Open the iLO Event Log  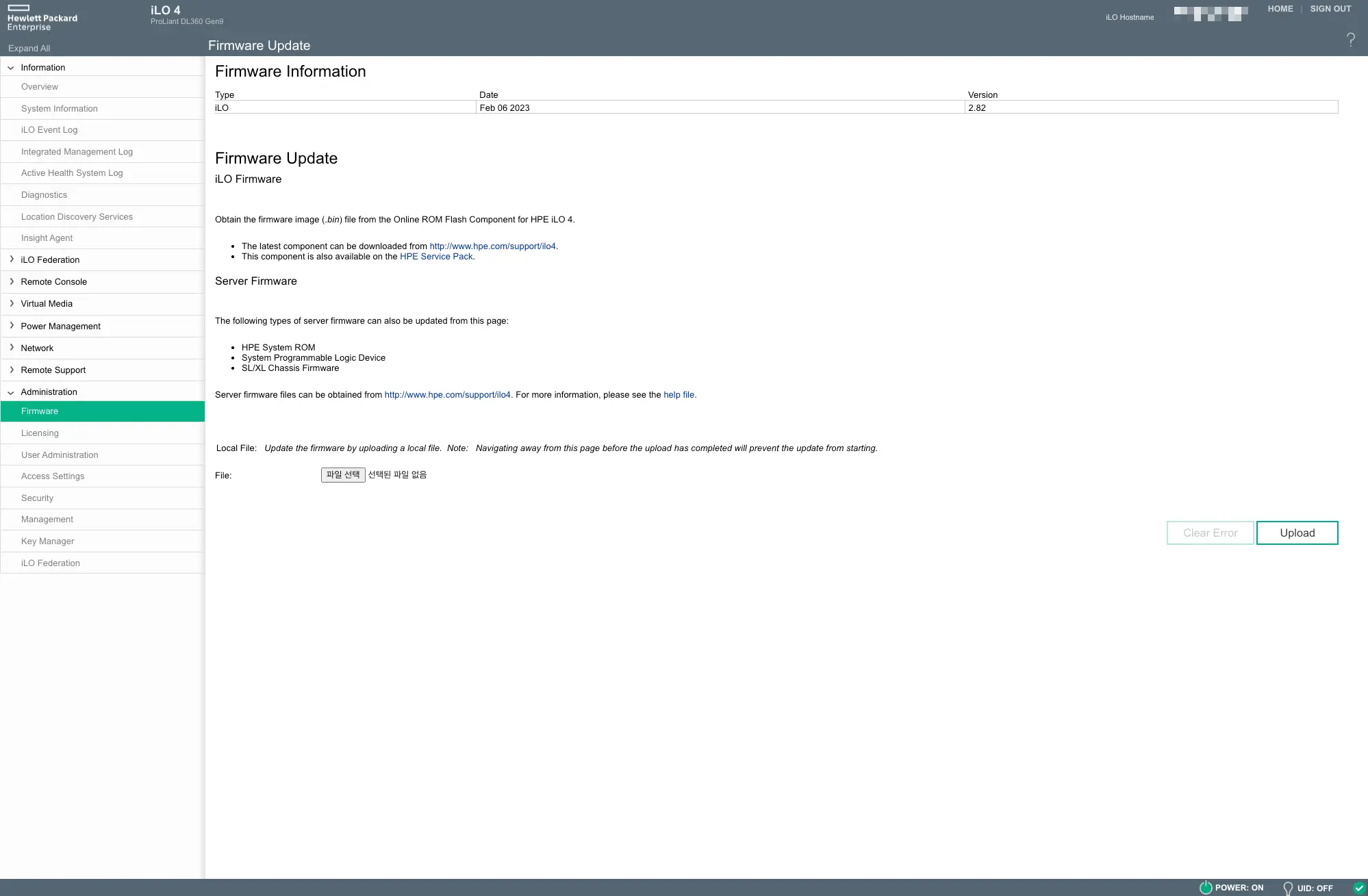pos(49,130)
